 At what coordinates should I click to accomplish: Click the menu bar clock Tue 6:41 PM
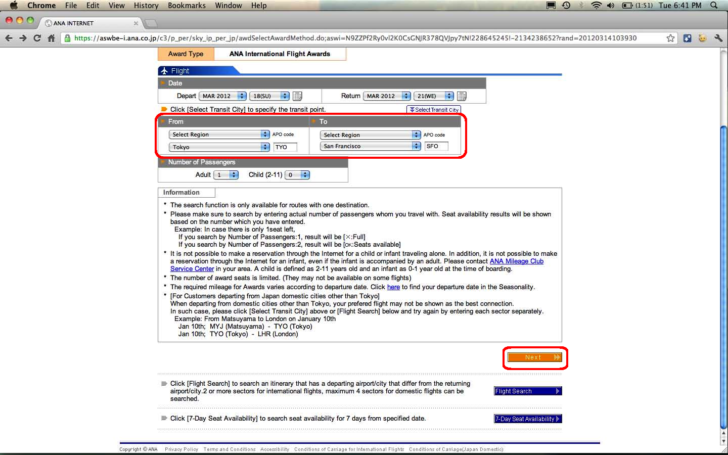[680, 5]
